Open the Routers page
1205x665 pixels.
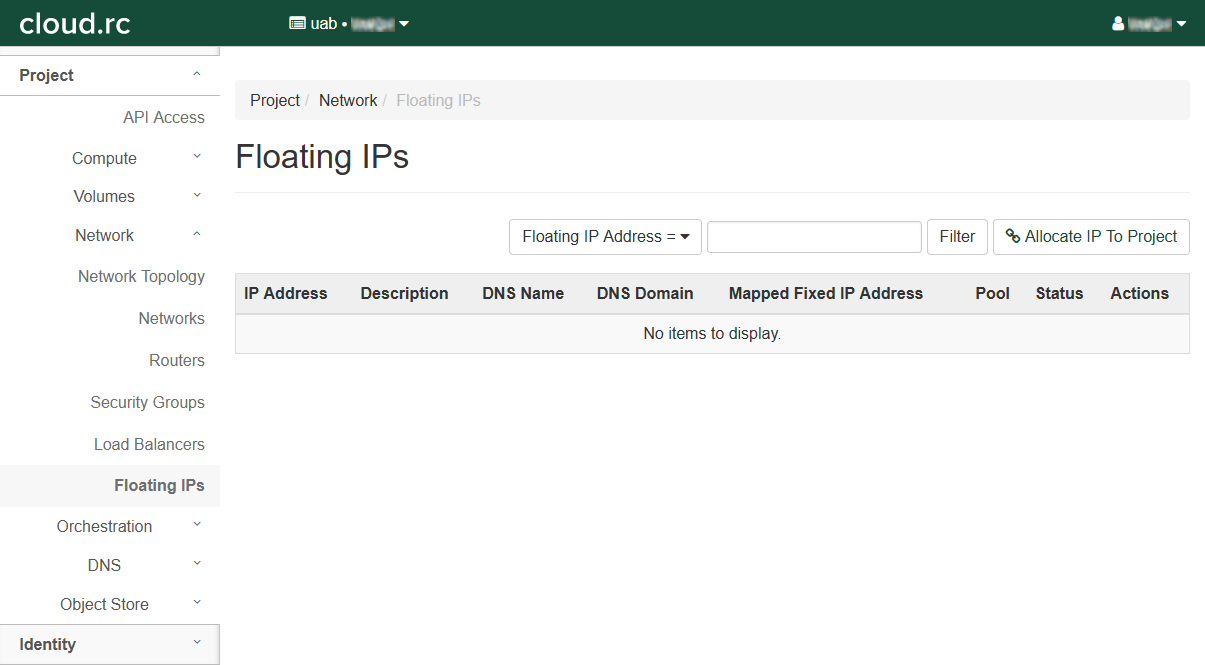click(176, 360)
